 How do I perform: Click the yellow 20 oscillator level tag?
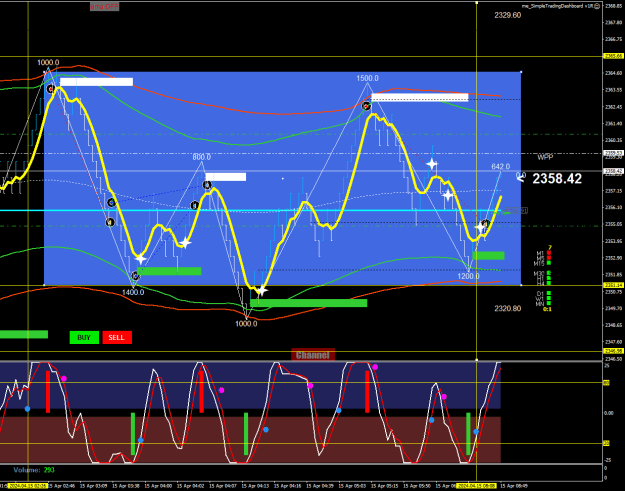coord(607,443)
